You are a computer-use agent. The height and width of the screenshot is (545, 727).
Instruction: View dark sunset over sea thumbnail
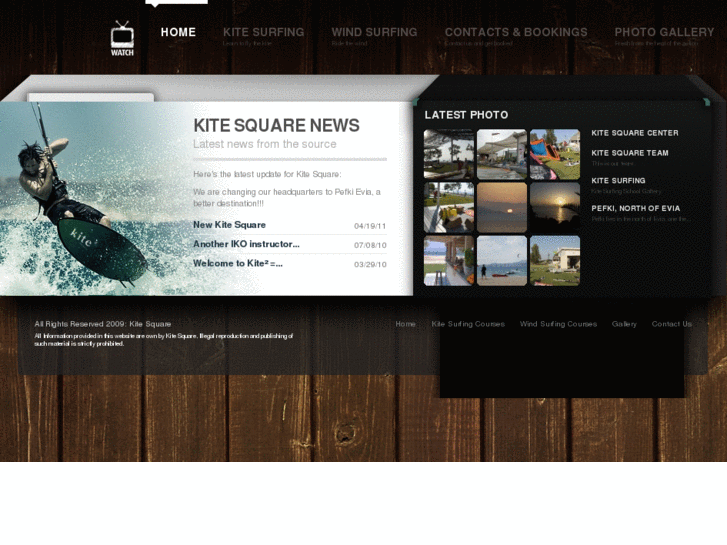[555, 207]
